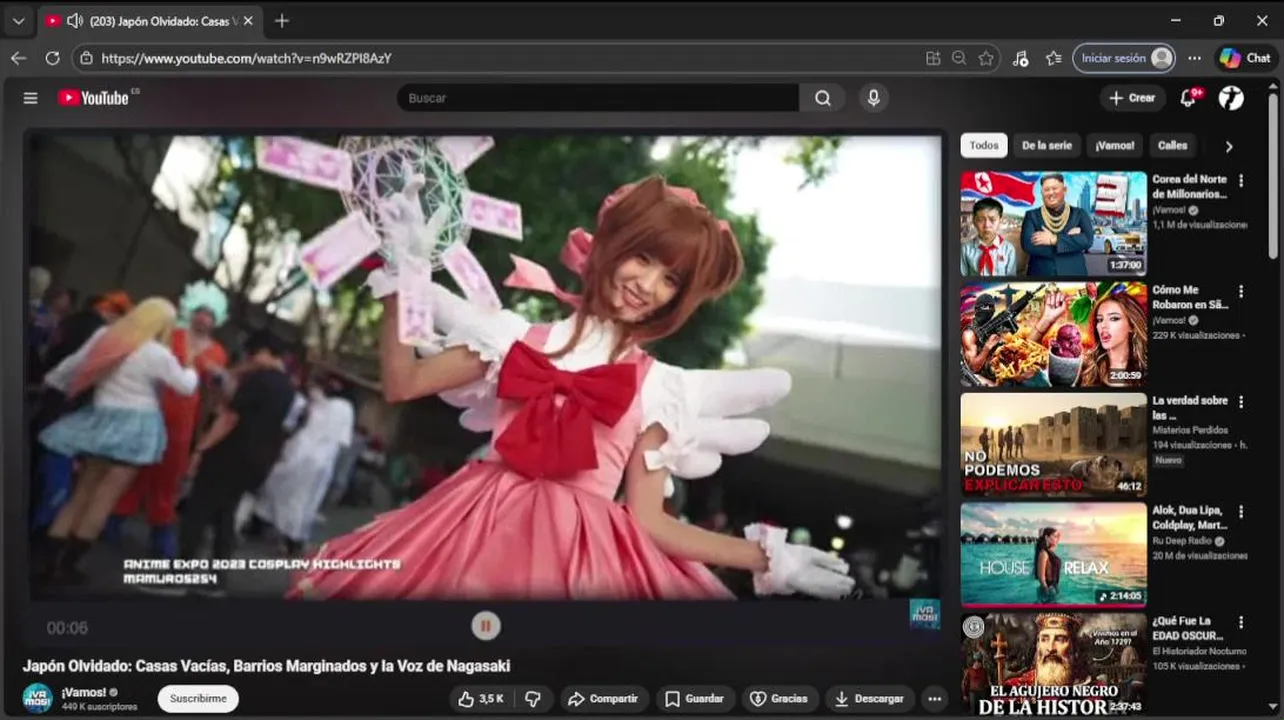Viewport: 1284px width, 720px height.
Task: Start voice search with the microphone
Action: (x=873, y=98)
